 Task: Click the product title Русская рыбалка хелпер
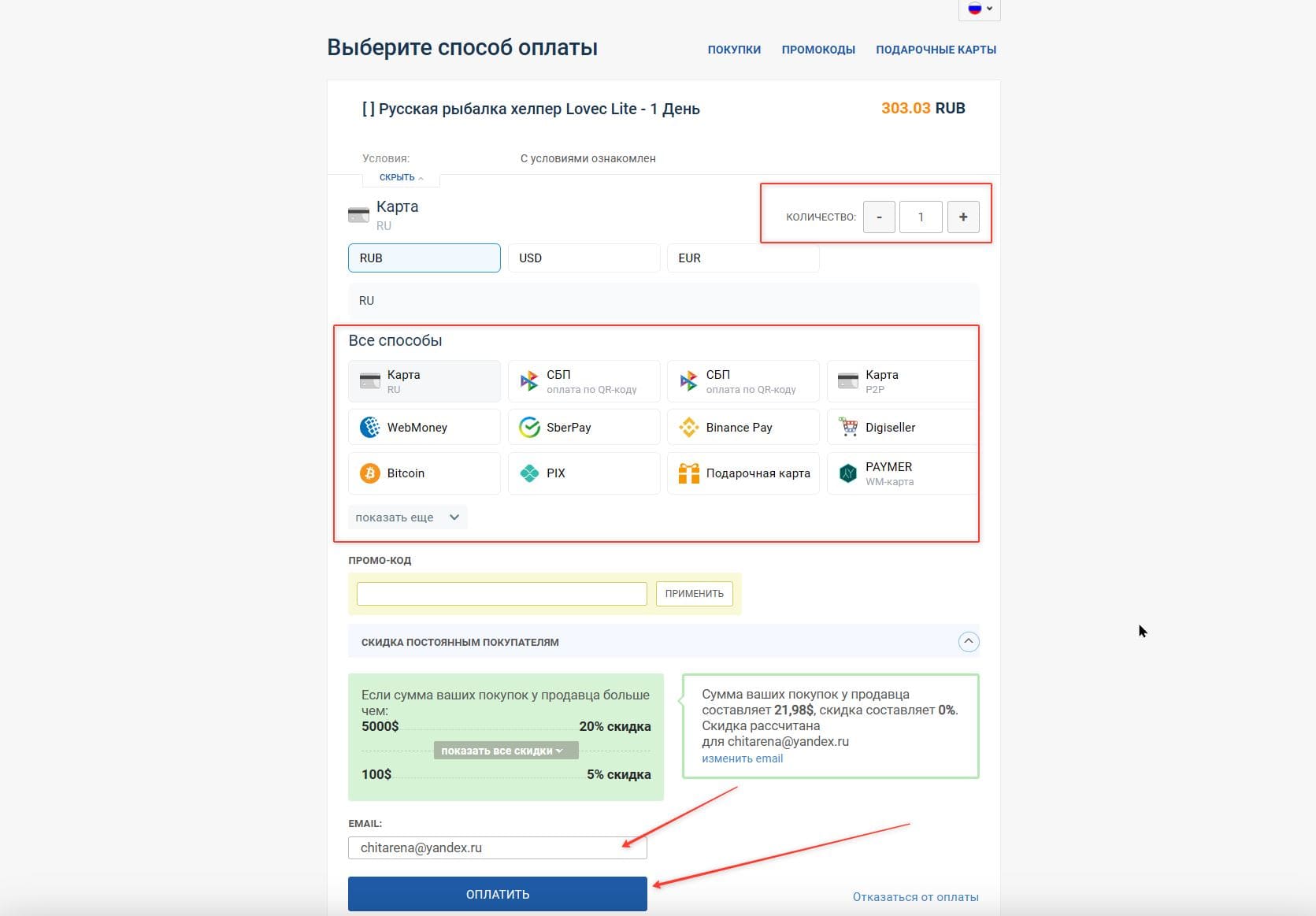pos(531,109)
